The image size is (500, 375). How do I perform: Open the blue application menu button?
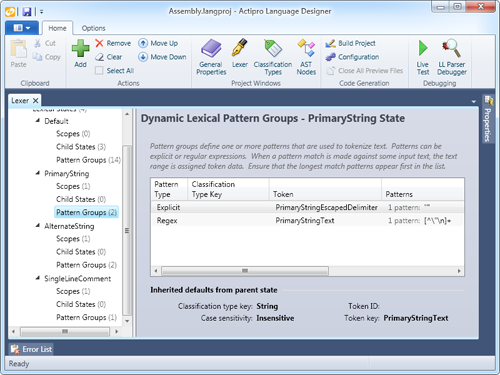click(x=22, y=28)
